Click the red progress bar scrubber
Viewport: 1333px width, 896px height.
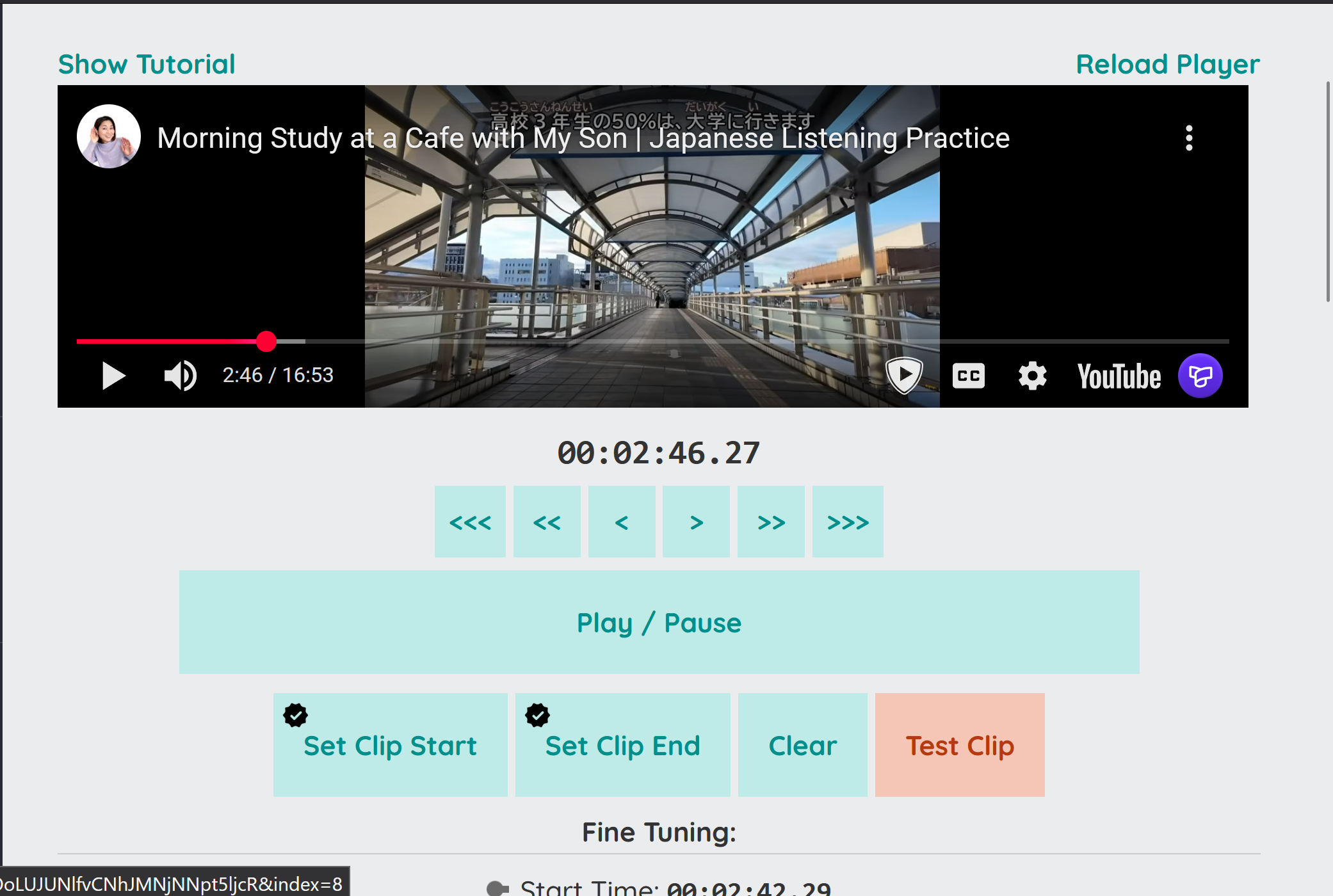pos(266,341)
